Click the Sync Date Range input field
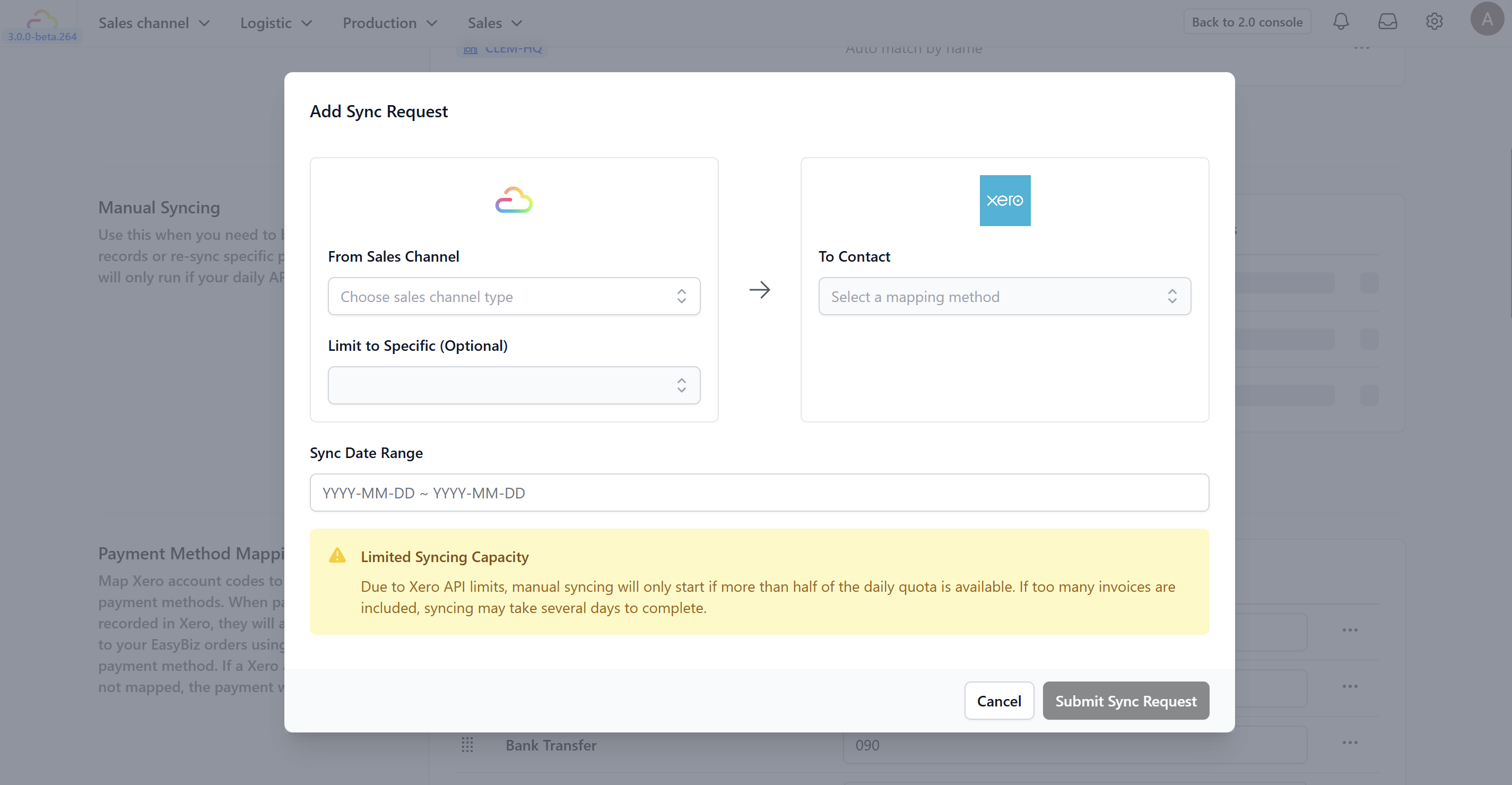1512x785 pixels. click(x=759, y=493)
